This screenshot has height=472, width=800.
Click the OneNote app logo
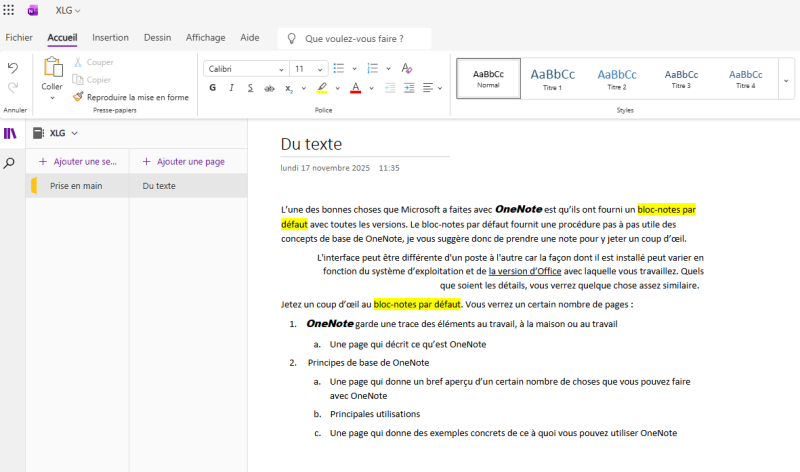33,10
